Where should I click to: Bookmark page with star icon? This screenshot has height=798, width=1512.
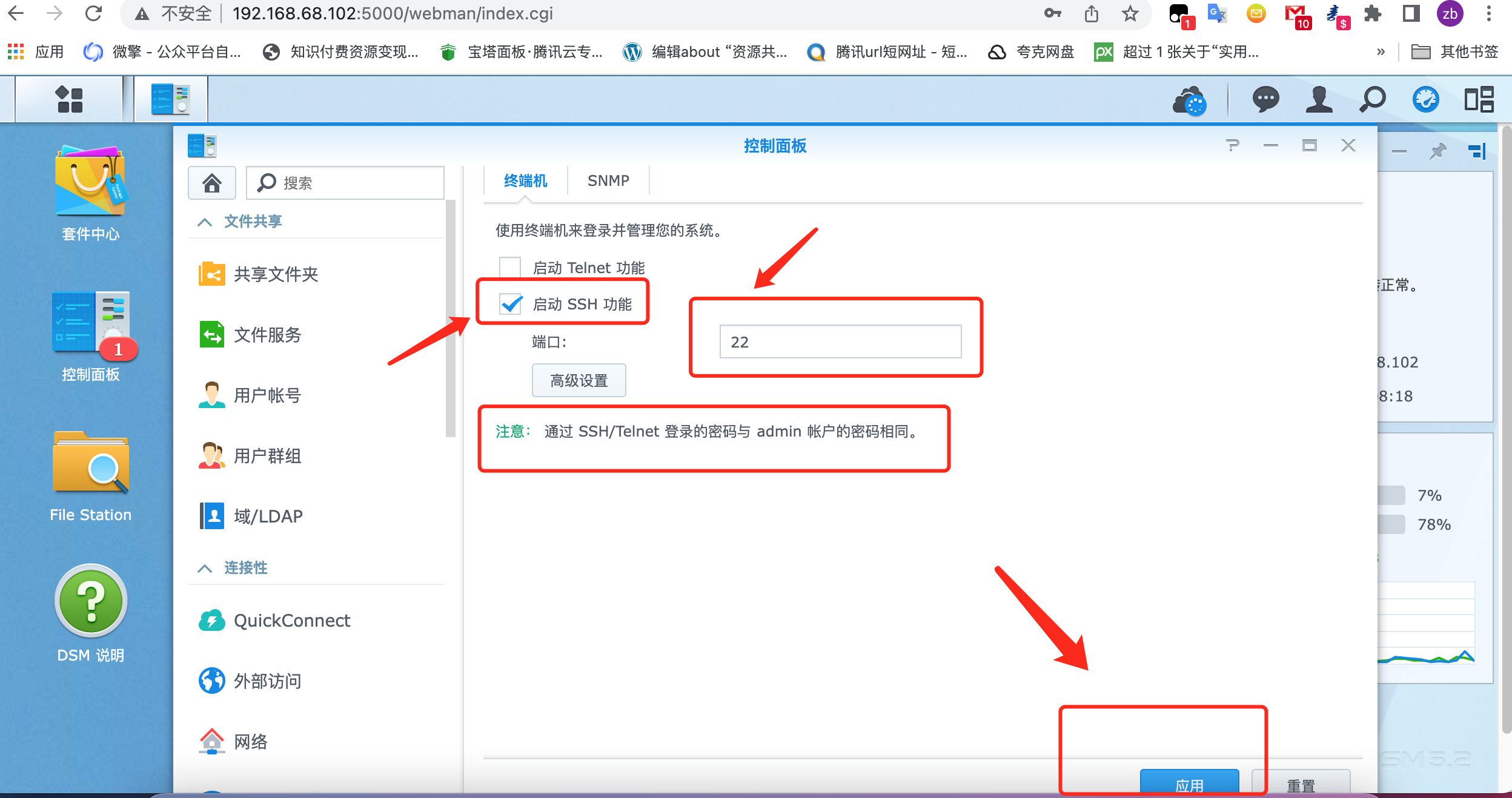1130,13
